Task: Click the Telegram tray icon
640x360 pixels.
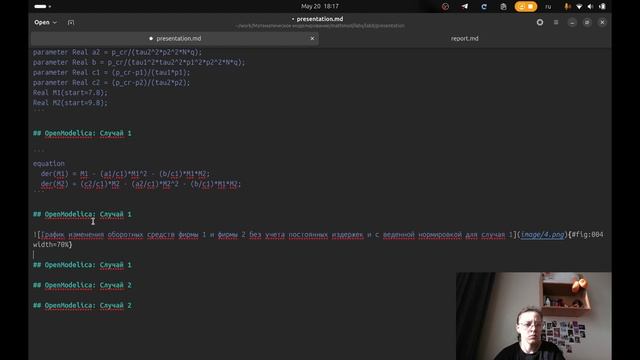Action: (x=464, y=7)
